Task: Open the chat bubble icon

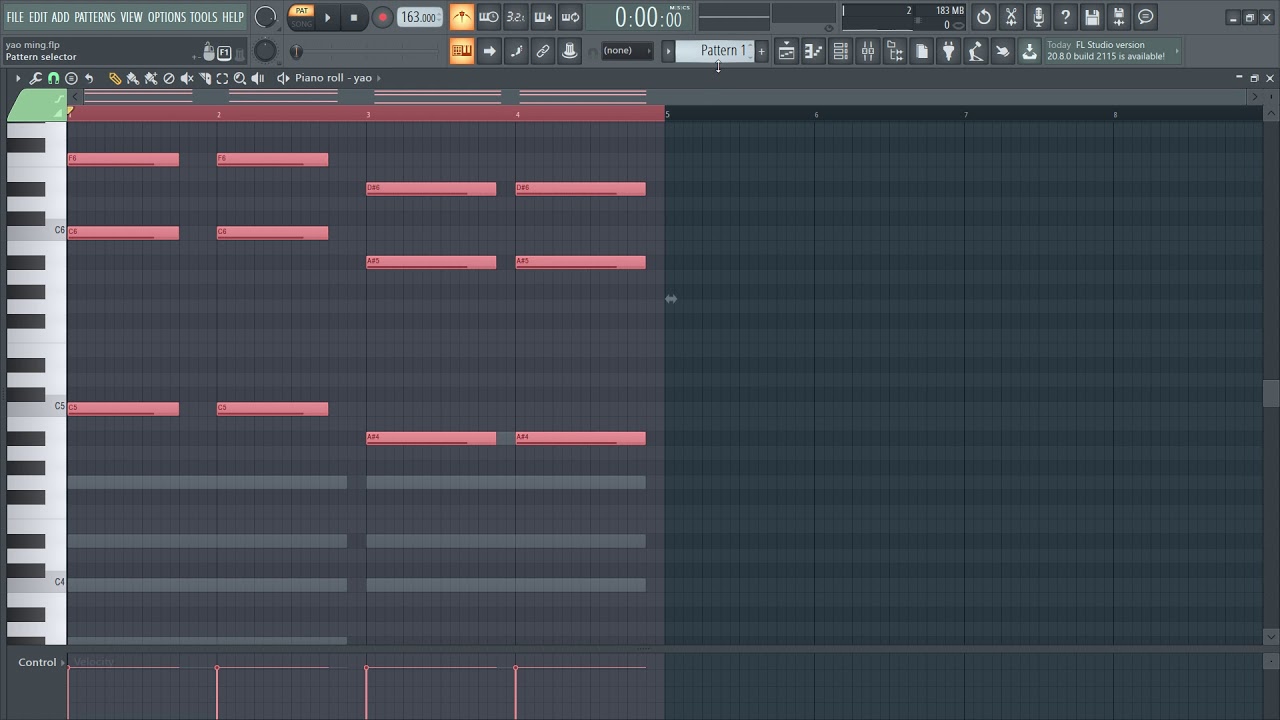Action: coord(1146,17)
